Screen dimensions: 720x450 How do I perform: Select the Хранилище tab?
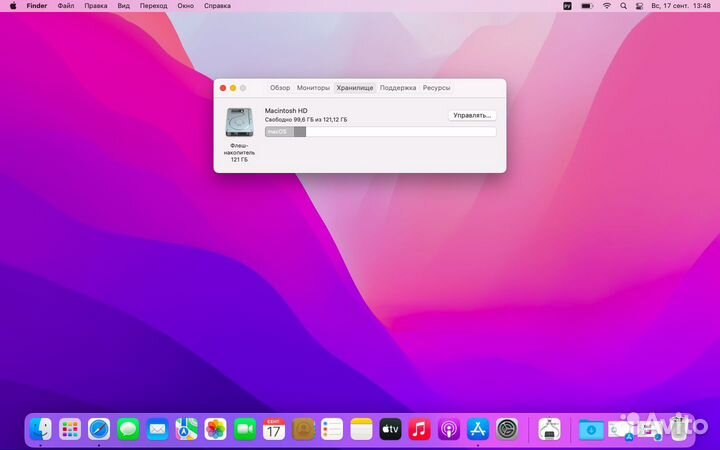(354, 88)
